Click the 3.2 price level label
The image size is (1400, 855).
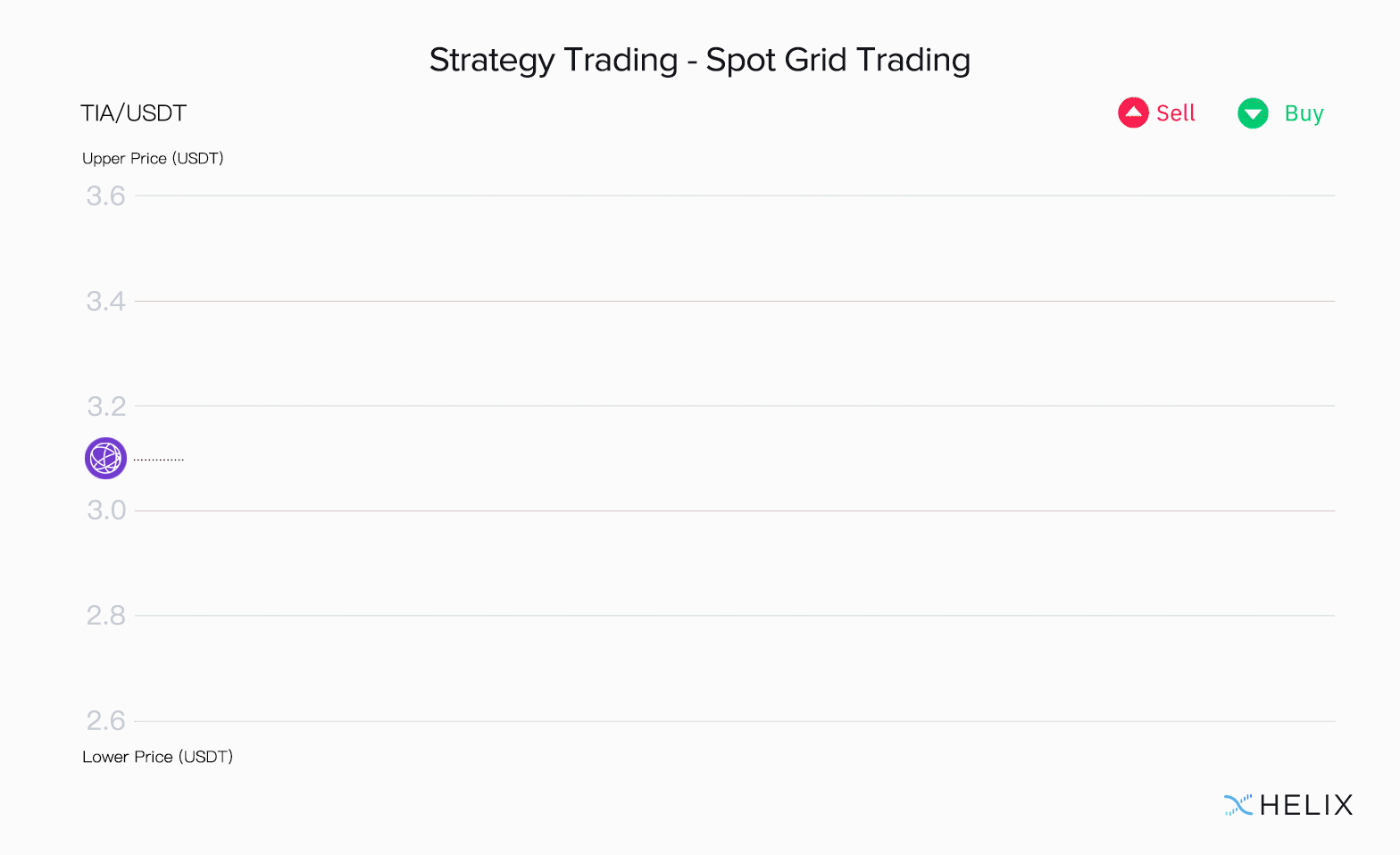tap(105, 407)
